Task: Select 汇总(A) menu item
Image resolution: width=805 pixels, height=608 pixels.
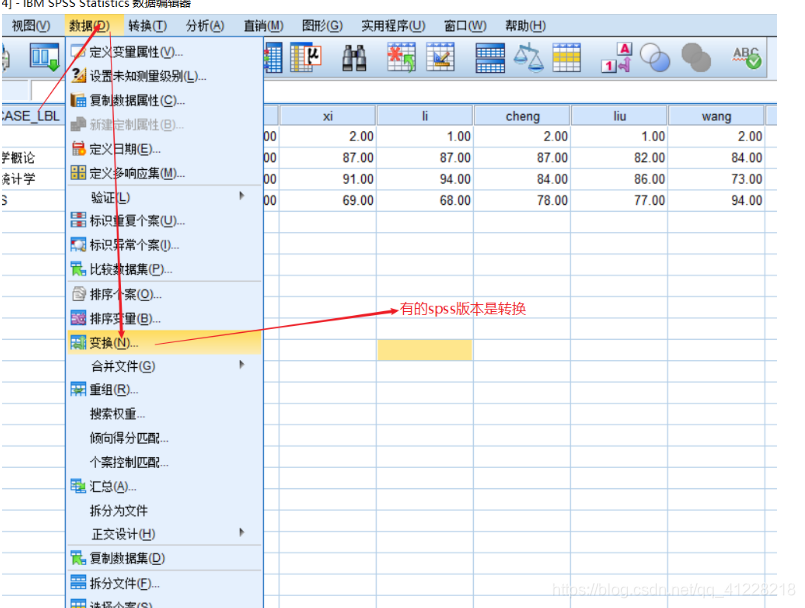Action: tap(164, 486)
